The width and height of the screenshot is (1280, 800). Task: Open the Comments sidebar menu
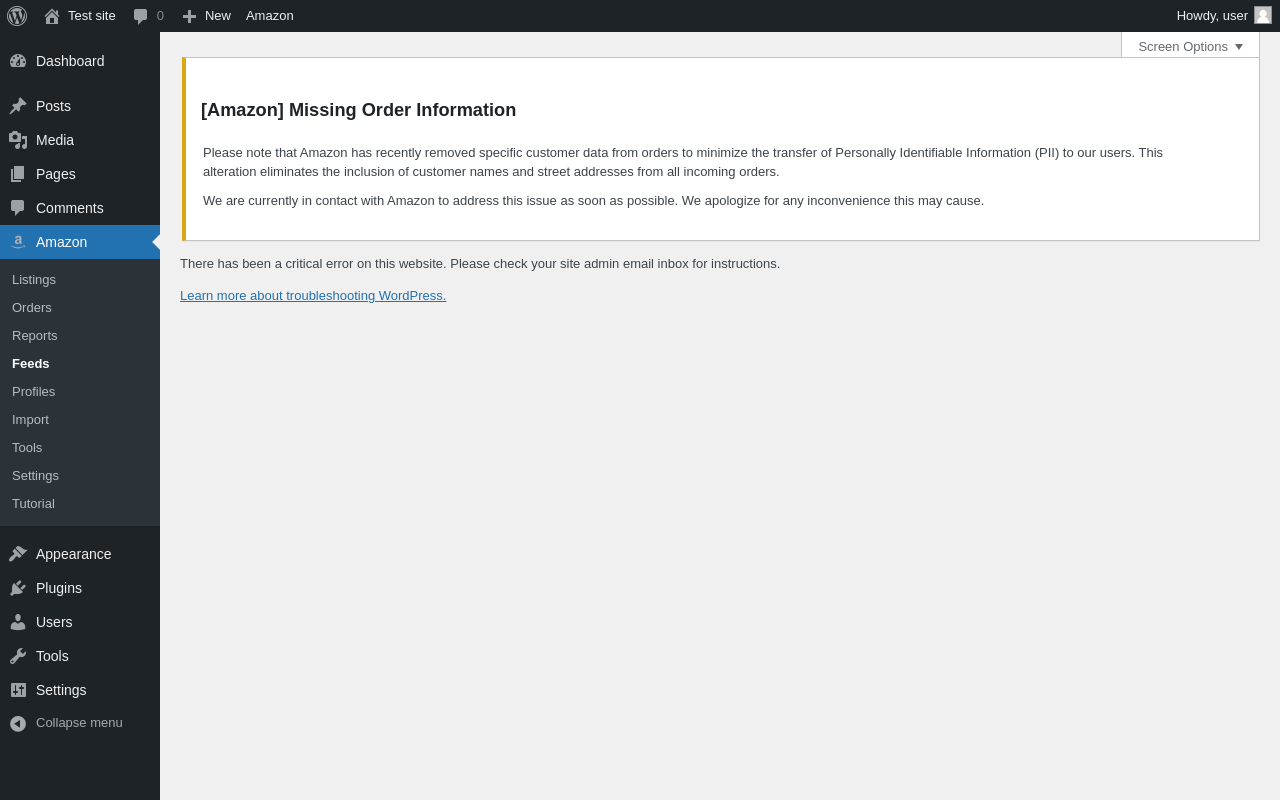click(x=80, y=208)
